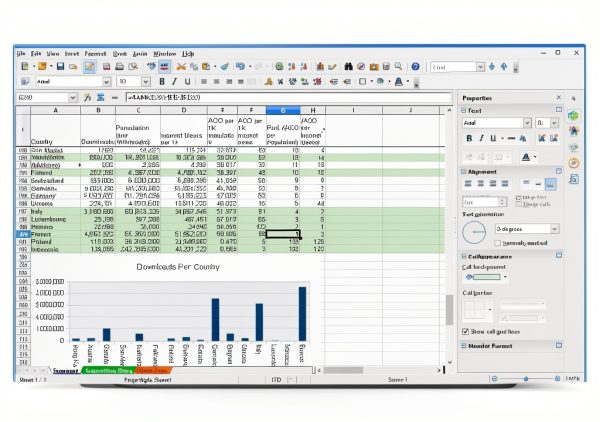Click the Bold button in the sidebar Properties panel
Image resolution: width=600 pixels, height=422 pixels.
point(469,138)
